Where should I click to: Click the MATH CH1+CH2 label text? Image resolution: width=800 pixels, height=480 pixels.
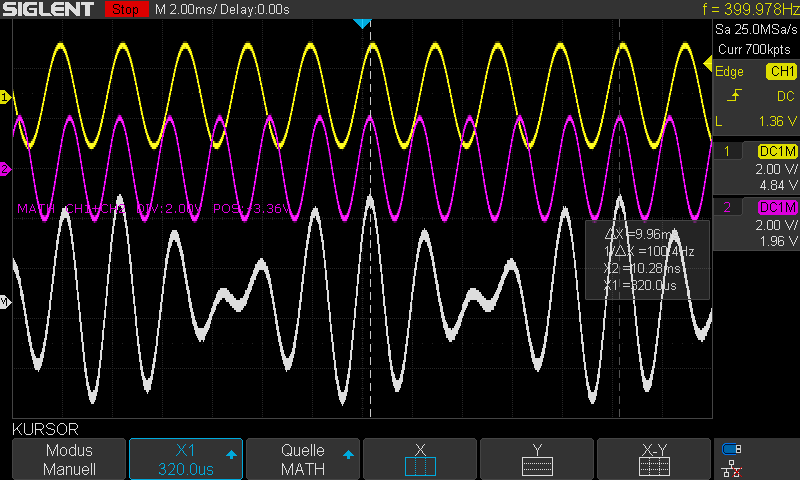click(71, 209)
